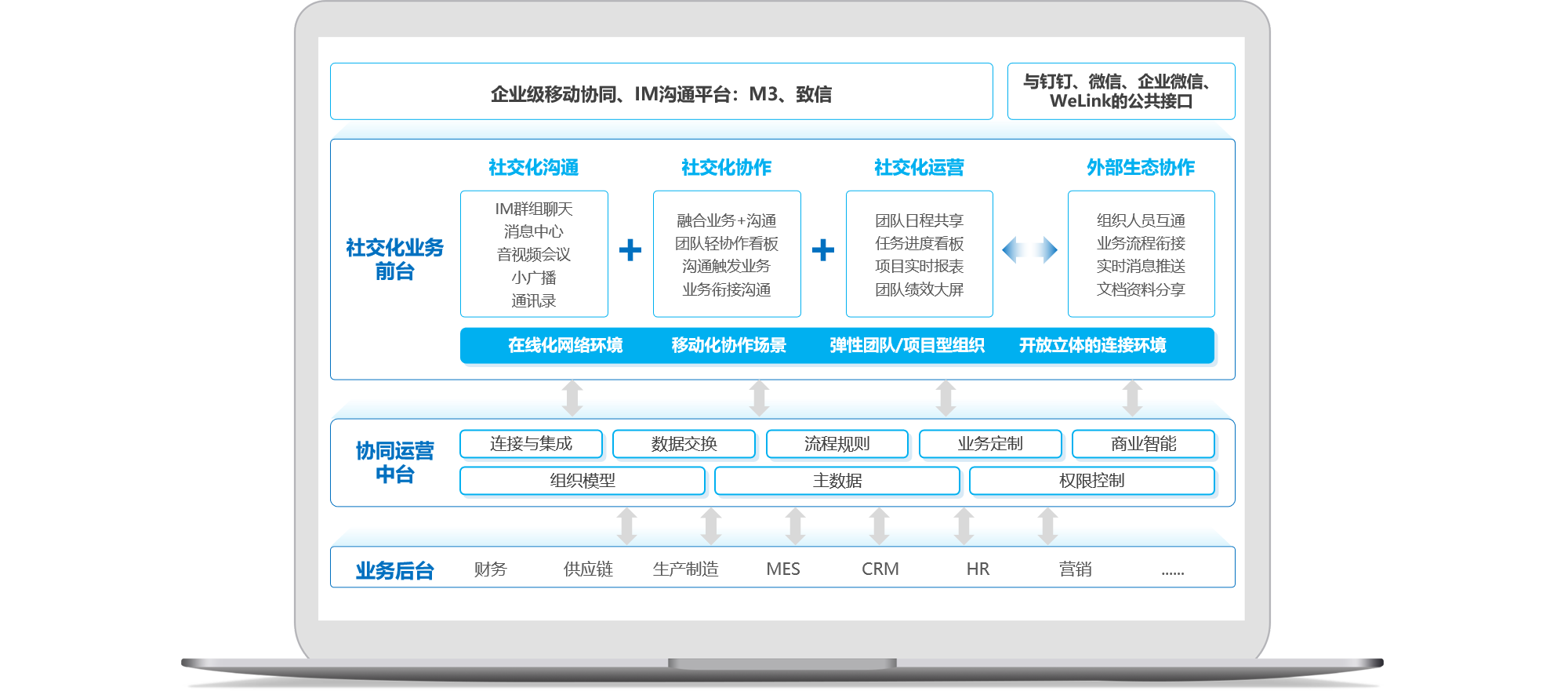Image resolution: width=1568 pixels, height=691 pixels.
Task: Click the 企业级移动协同 platform banner
Action: [x=661, y=92]
